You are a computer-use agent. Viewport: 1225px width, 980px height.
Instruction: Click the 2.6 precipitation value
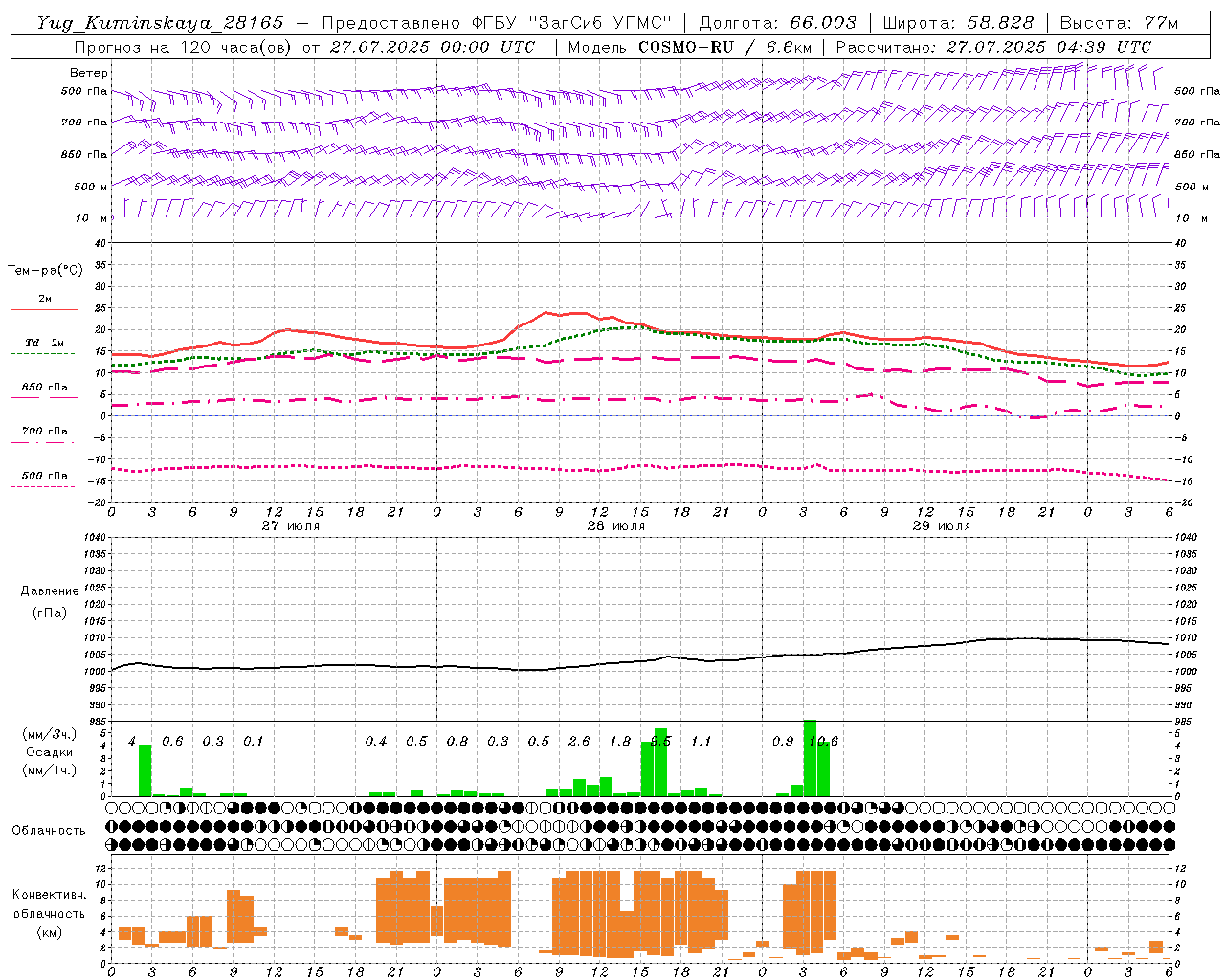pos(579,741)
